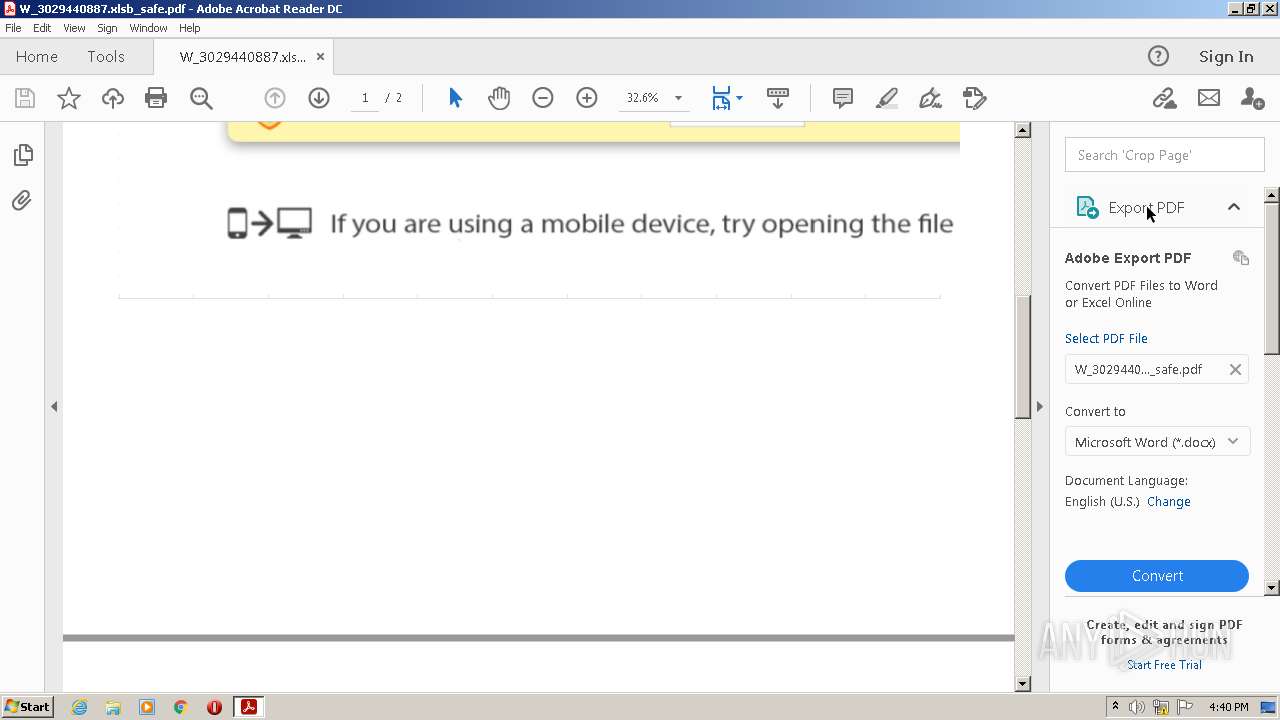The width and height of the screenshot is (1280, 720).
Task: Open the Help question mark icon
Action: [1158, 56]
